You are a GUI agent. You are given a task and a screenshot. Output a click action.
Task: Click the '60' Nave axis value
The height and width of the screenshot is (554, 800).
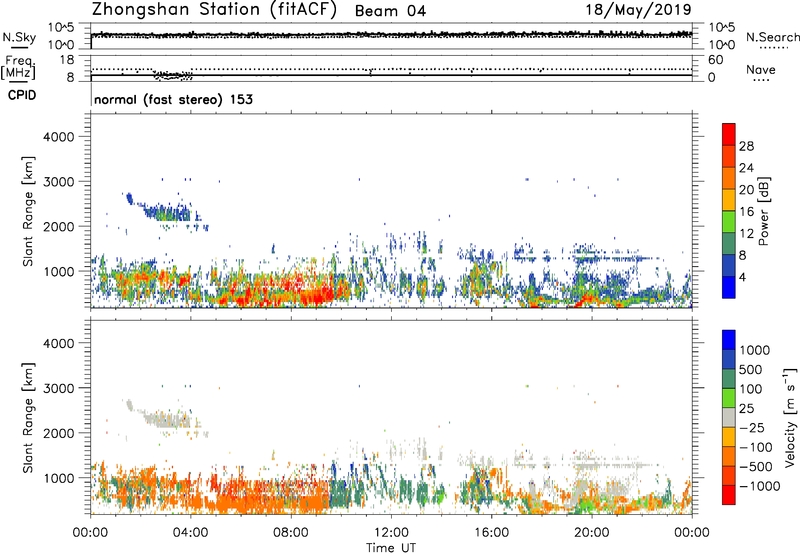[715, 60]
